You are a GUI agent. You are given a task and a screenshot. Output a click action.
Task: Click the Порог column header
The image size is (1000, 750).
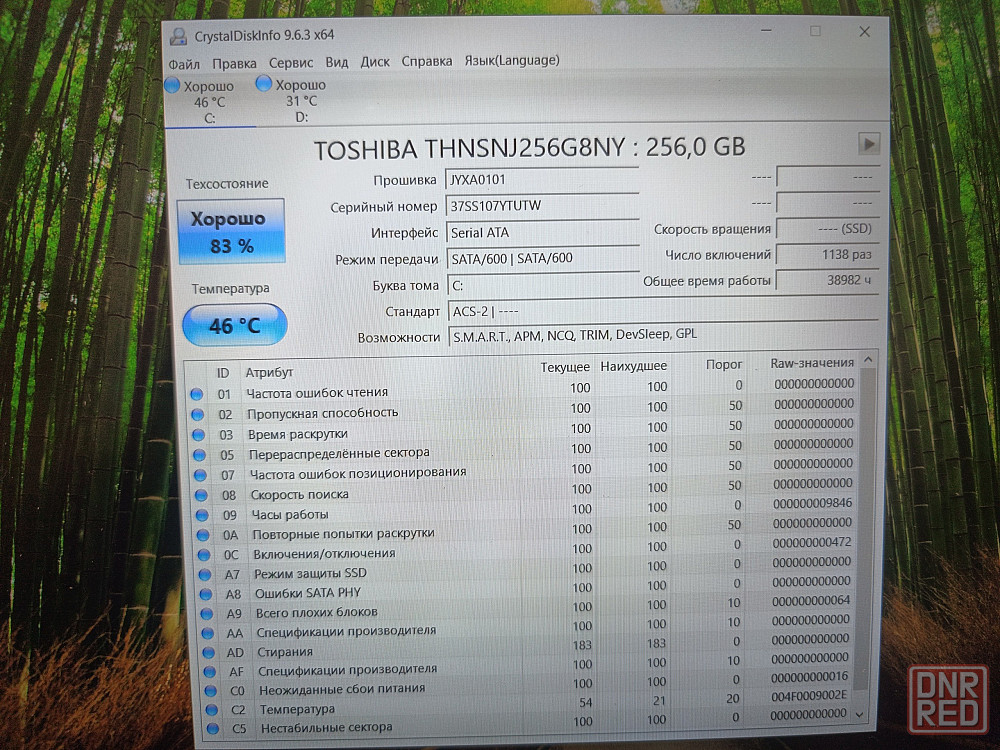pyautogui.click(x=724, y=365)
